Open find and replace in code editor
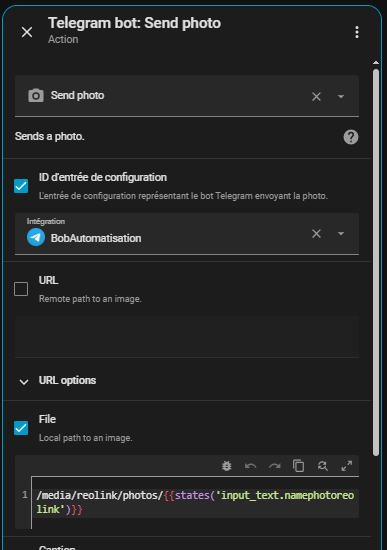 [323, 466]
